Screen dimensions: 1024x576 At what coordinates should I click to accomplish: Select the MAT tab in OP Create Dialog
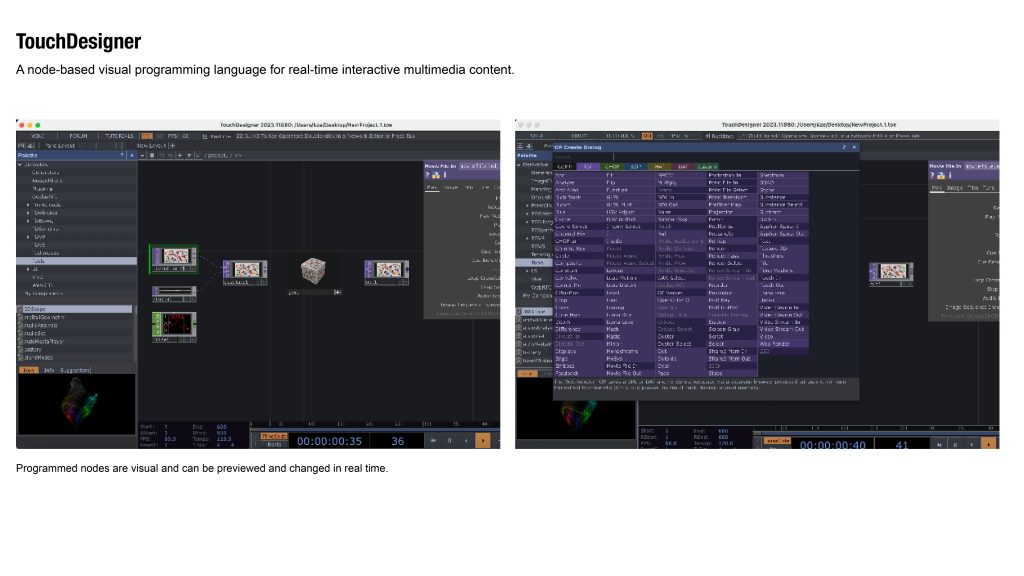pyautogui.click(x=659, y=167)
